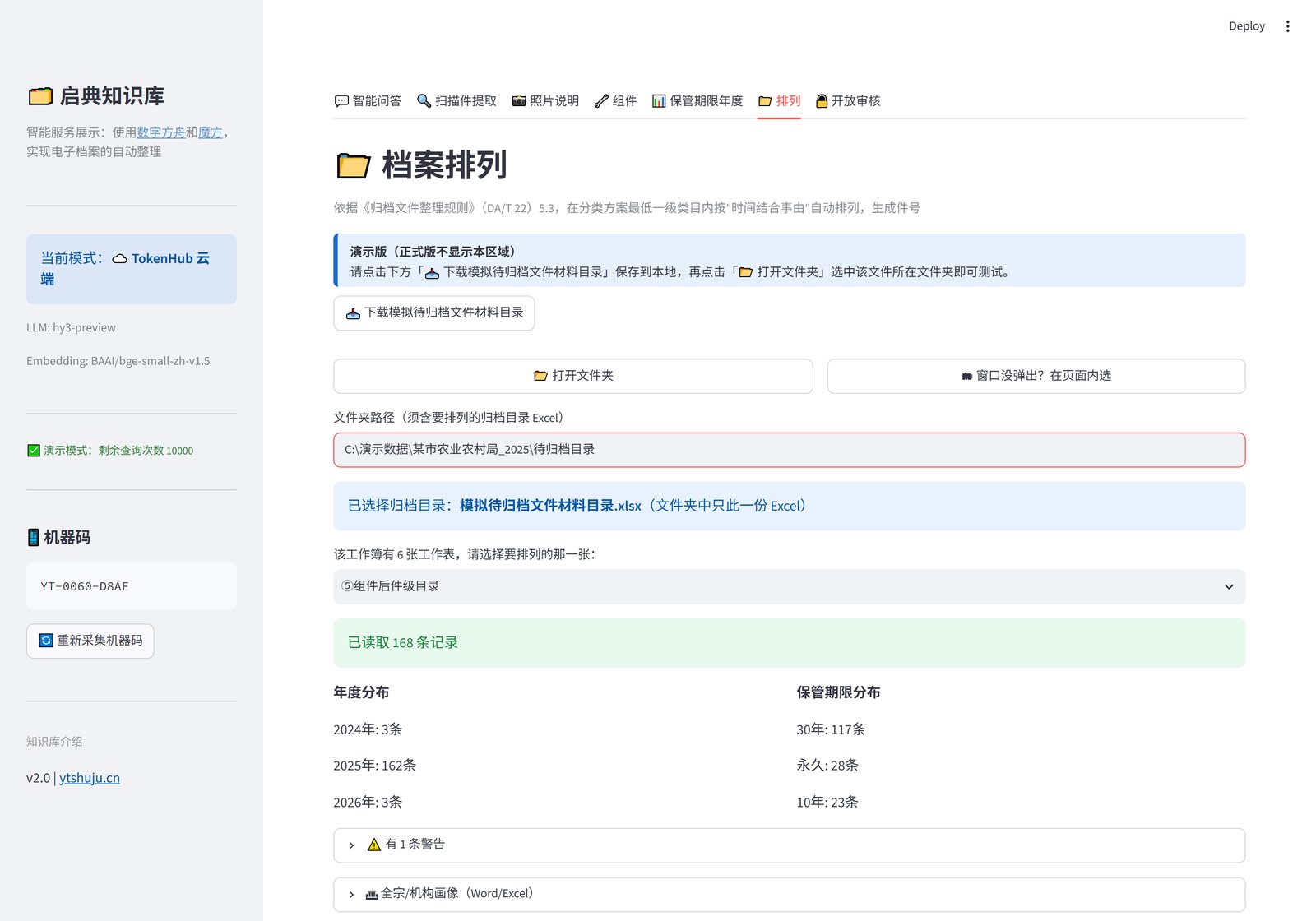Click into the 文件夹路径 input field
This screenshot has height=921, width=1316.
click(790, 450)
